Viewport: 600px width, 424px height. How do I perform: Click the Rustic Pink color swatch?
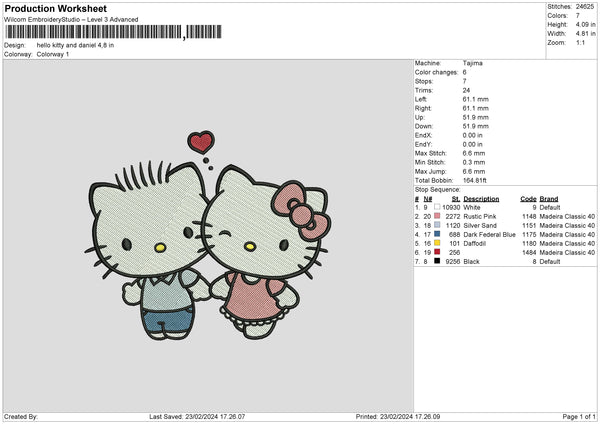437,216
